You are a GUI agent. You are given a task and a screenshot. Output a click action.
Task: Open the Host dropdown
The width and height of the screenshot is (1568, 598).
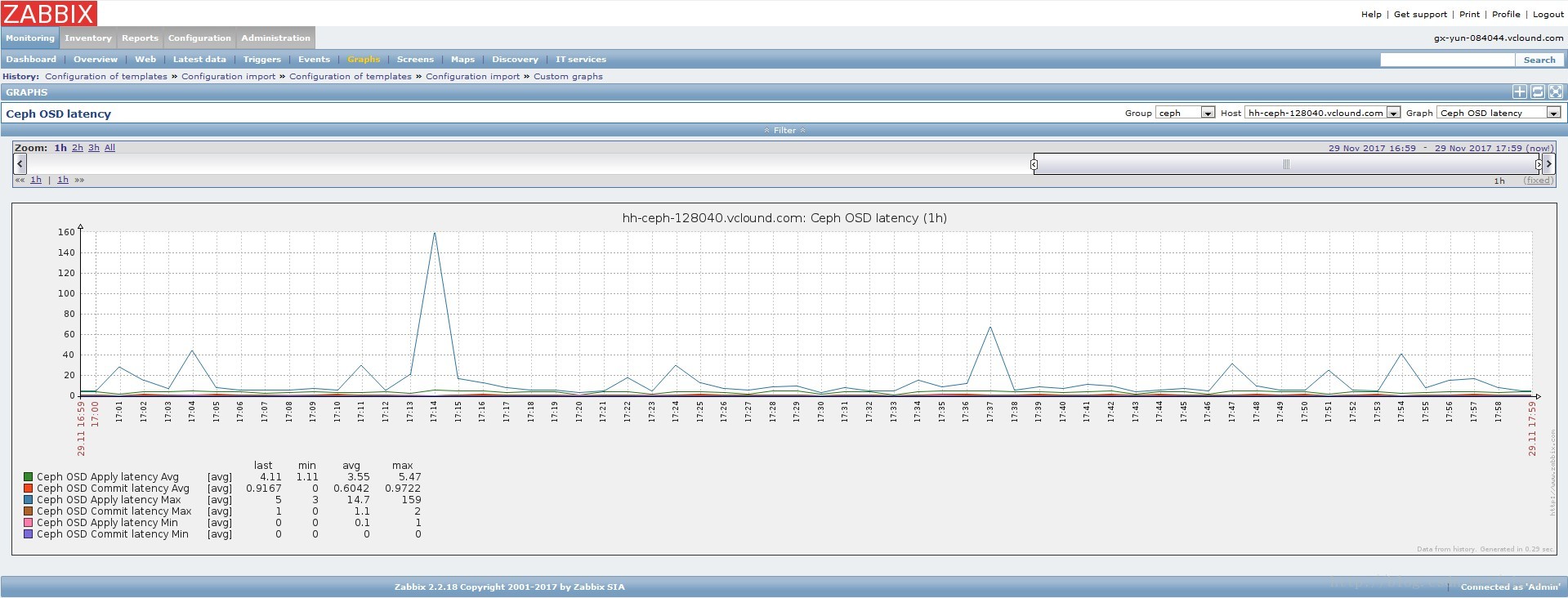point(1322,113)
